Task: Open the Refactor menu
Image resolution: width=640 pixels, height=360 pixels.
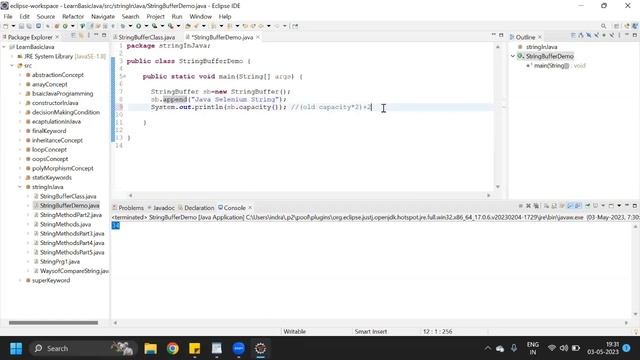Action: click(73, 16)
